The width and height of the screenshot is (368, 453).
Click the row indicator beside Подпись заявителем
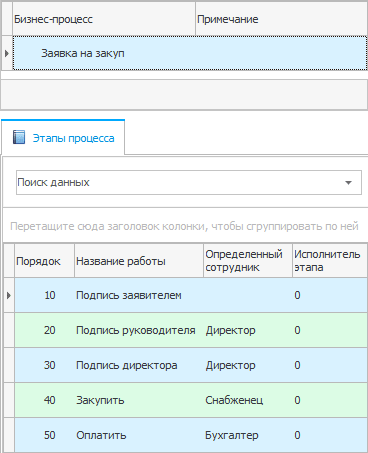point(9,295)
